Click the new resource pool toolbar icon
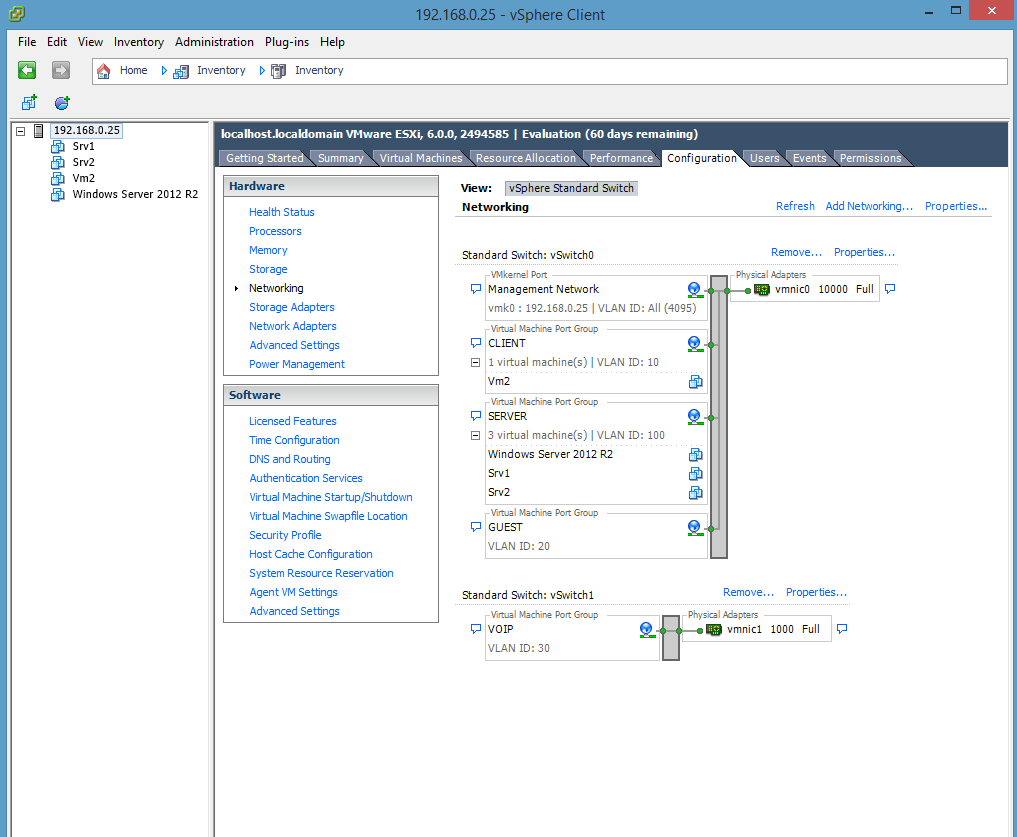Viewport: 1017px width, 837px height. (62, 103)
